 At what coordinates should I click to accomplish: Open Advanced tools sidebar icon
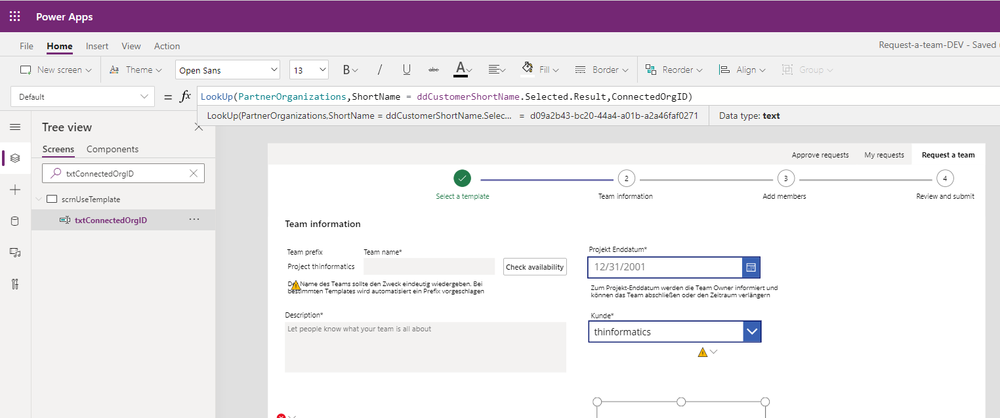tap(15, 285)
